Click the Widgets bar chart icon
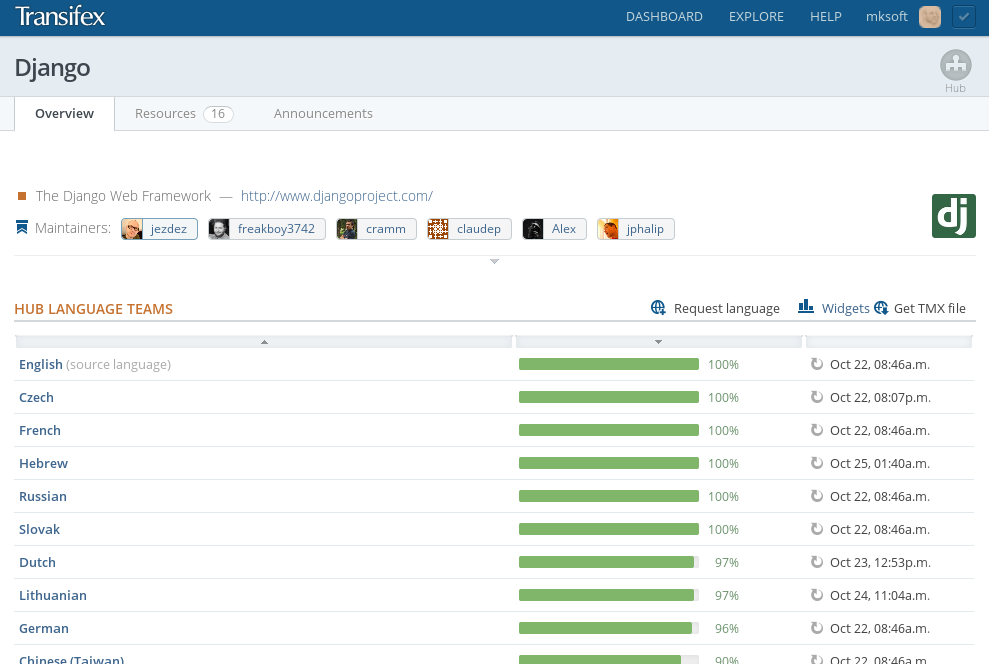This screenshot has width=989, height=664. pos(806,306)
